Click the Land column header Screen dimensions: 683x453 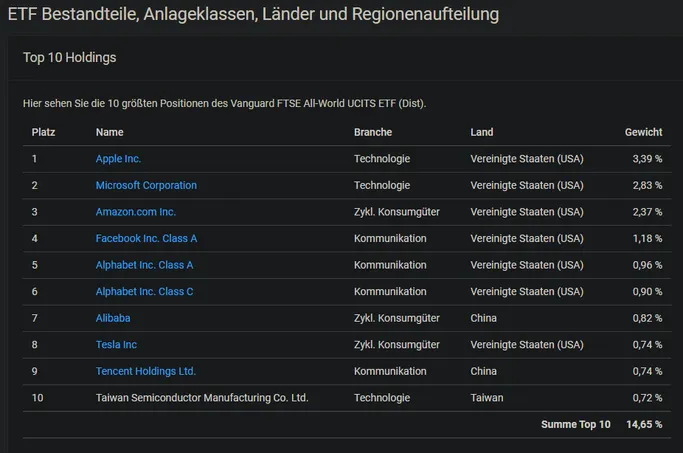[481, 132]
